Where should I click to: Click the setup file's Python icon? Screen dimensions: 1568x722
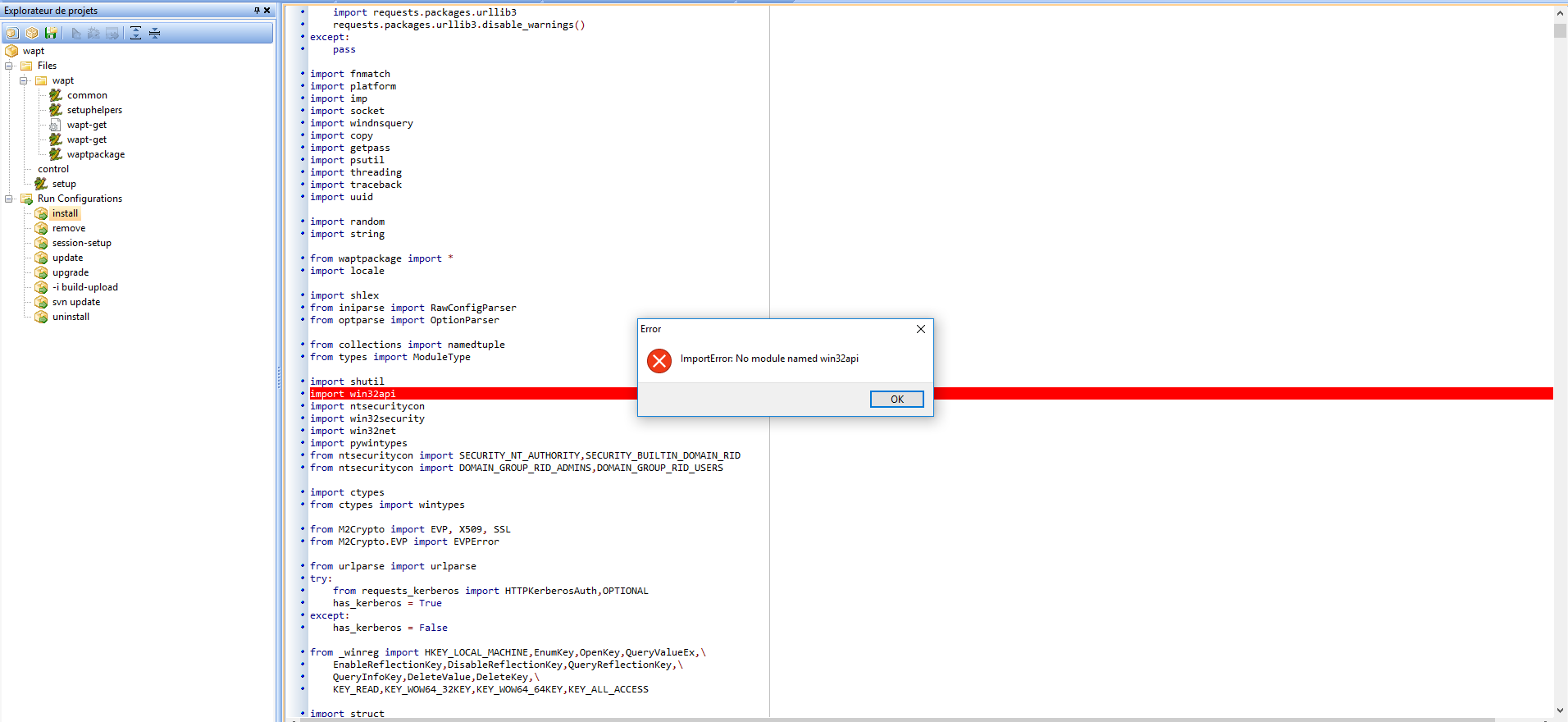click(41, 184)
